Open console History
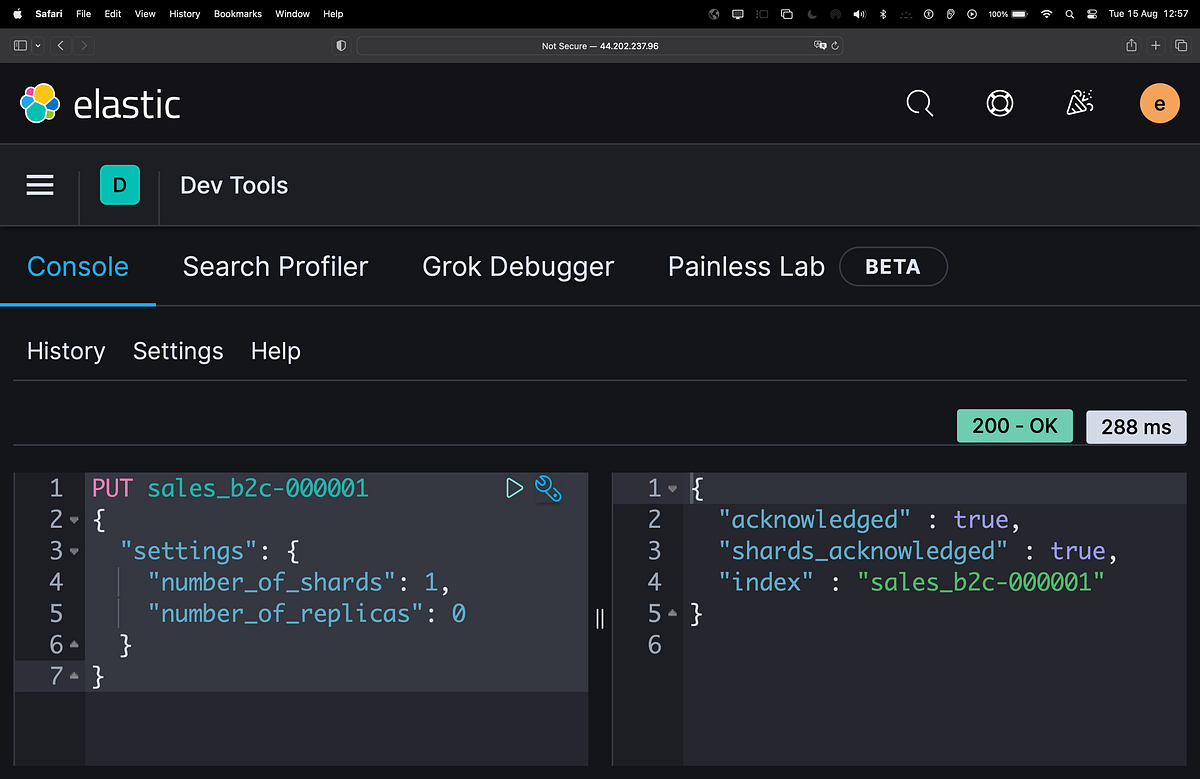The width and height of the screenshot is (1200, 779). [x=66, y=351]
